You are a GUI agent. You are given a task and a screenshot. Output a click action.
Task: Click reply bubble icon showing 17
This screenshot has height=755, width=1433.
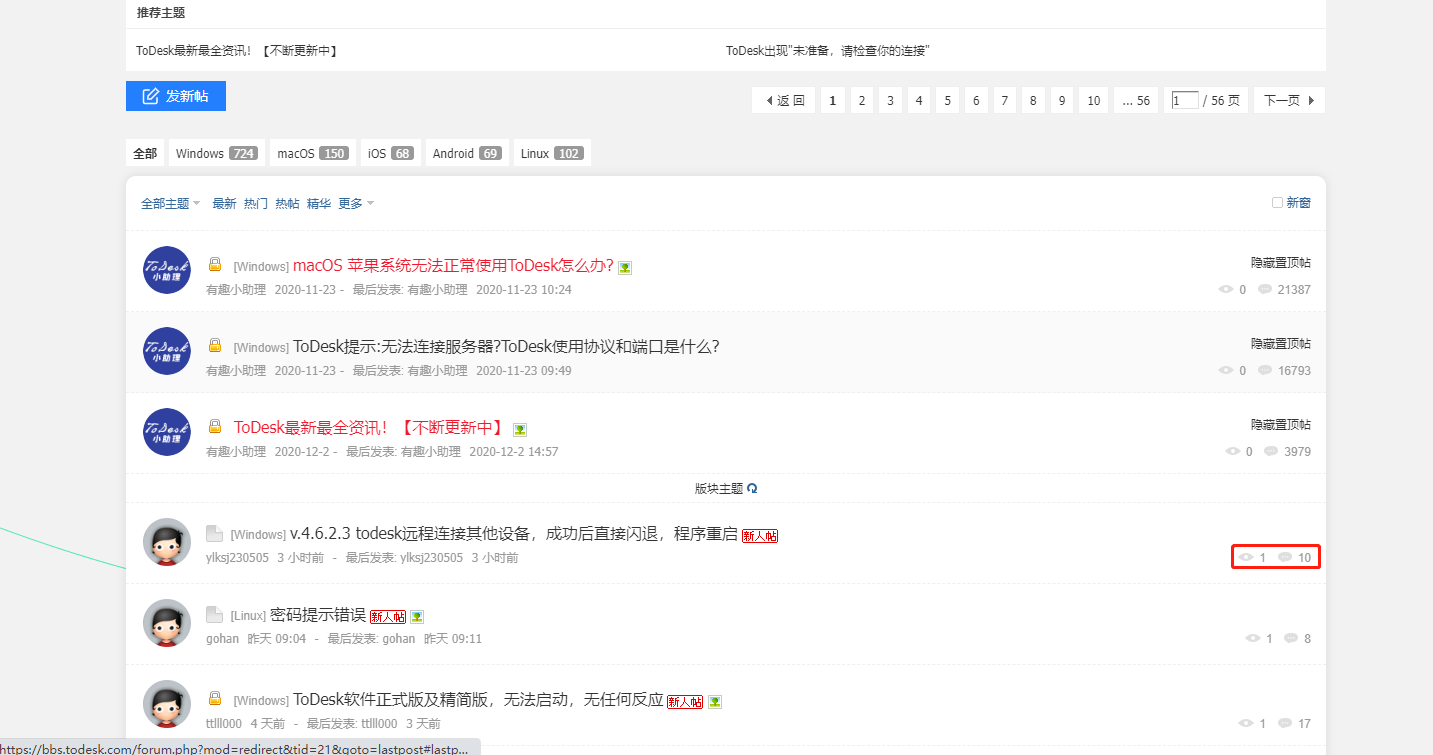pos(1285,723)
